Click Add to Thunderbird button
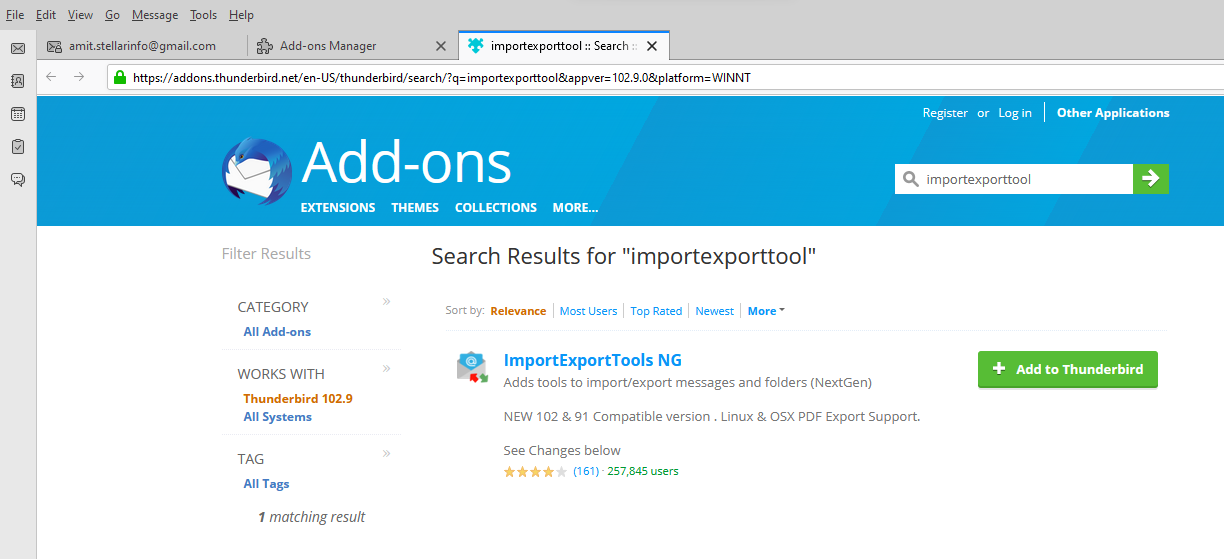Screen dimensions: 1224x559 click(1067, 369)
